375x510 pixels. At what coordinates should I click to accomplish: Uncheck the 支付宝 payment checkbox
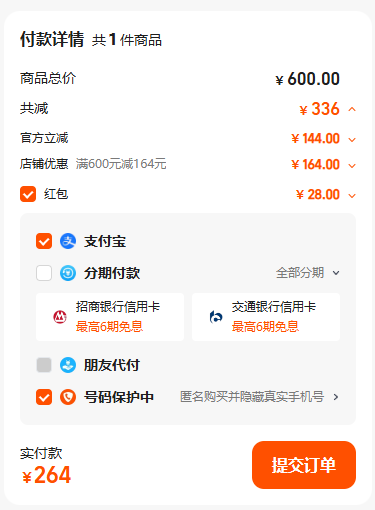coord(44,241)
